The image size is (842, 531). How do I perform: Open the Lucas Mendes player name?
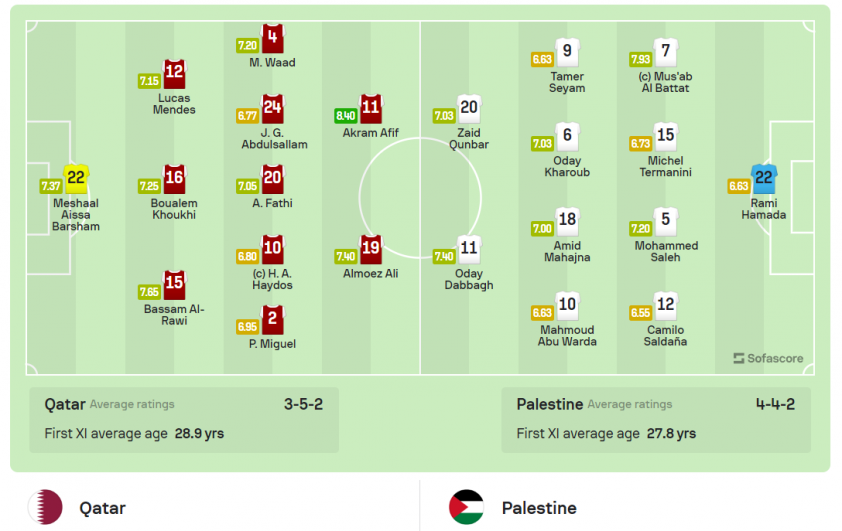[x=174, y=104]
